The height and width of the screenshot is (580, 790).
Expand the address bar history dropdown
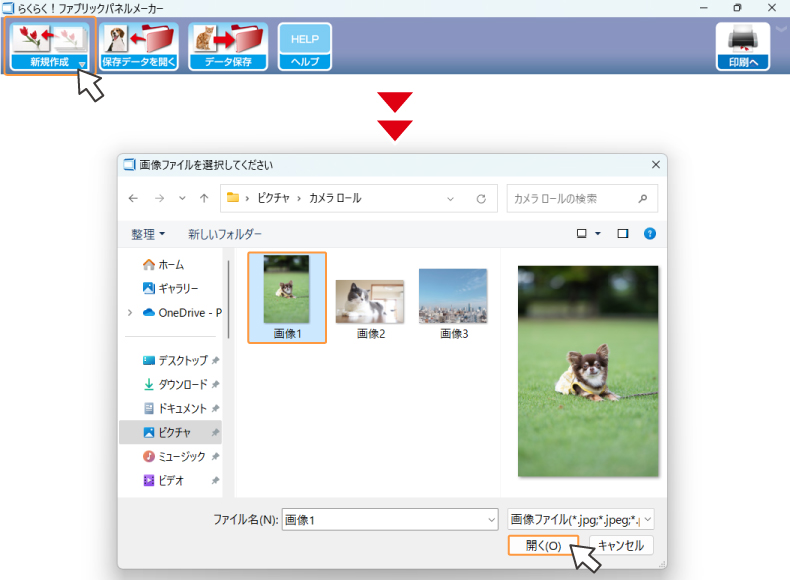[x=450, y=199]
